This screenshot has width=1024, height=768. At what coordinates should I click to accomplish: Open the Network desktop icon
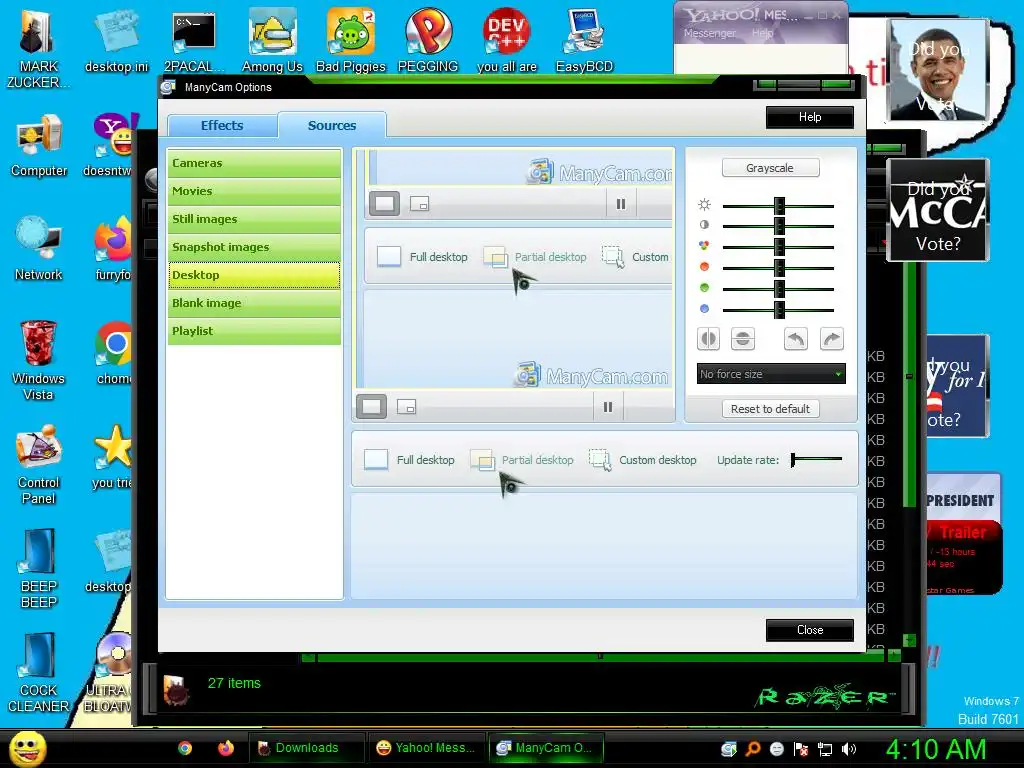39,250
